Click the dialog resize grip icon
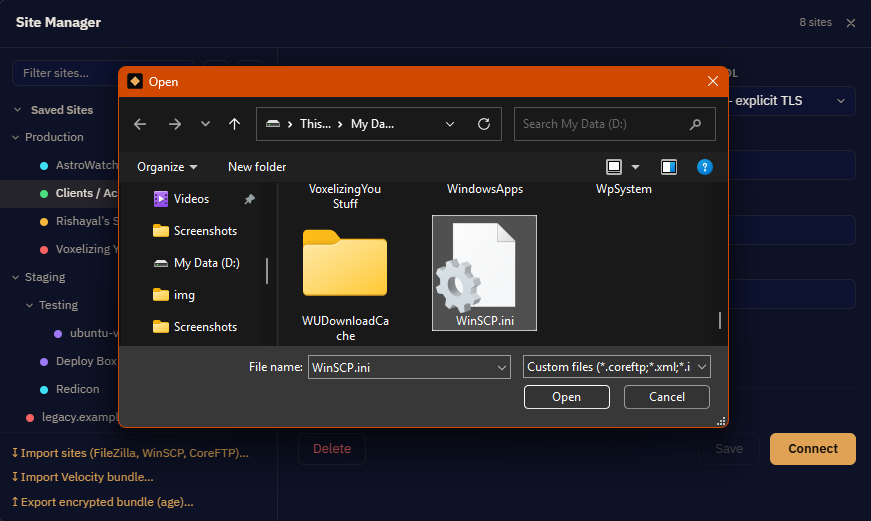The width and height of the screenshot is (871, 521). [x=721, y=422]
